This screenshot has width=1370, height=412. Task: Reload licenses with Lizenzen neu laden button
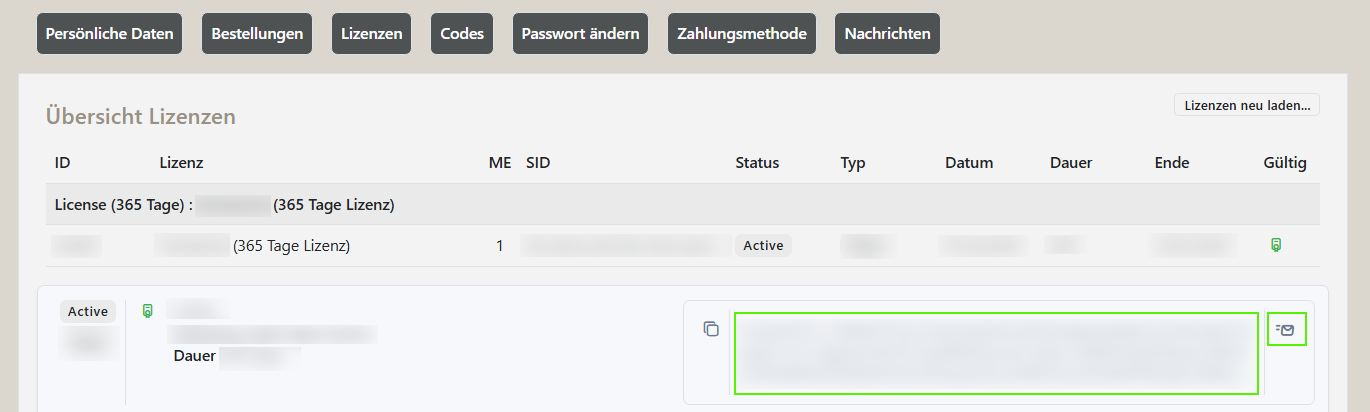pos(1247,105)
